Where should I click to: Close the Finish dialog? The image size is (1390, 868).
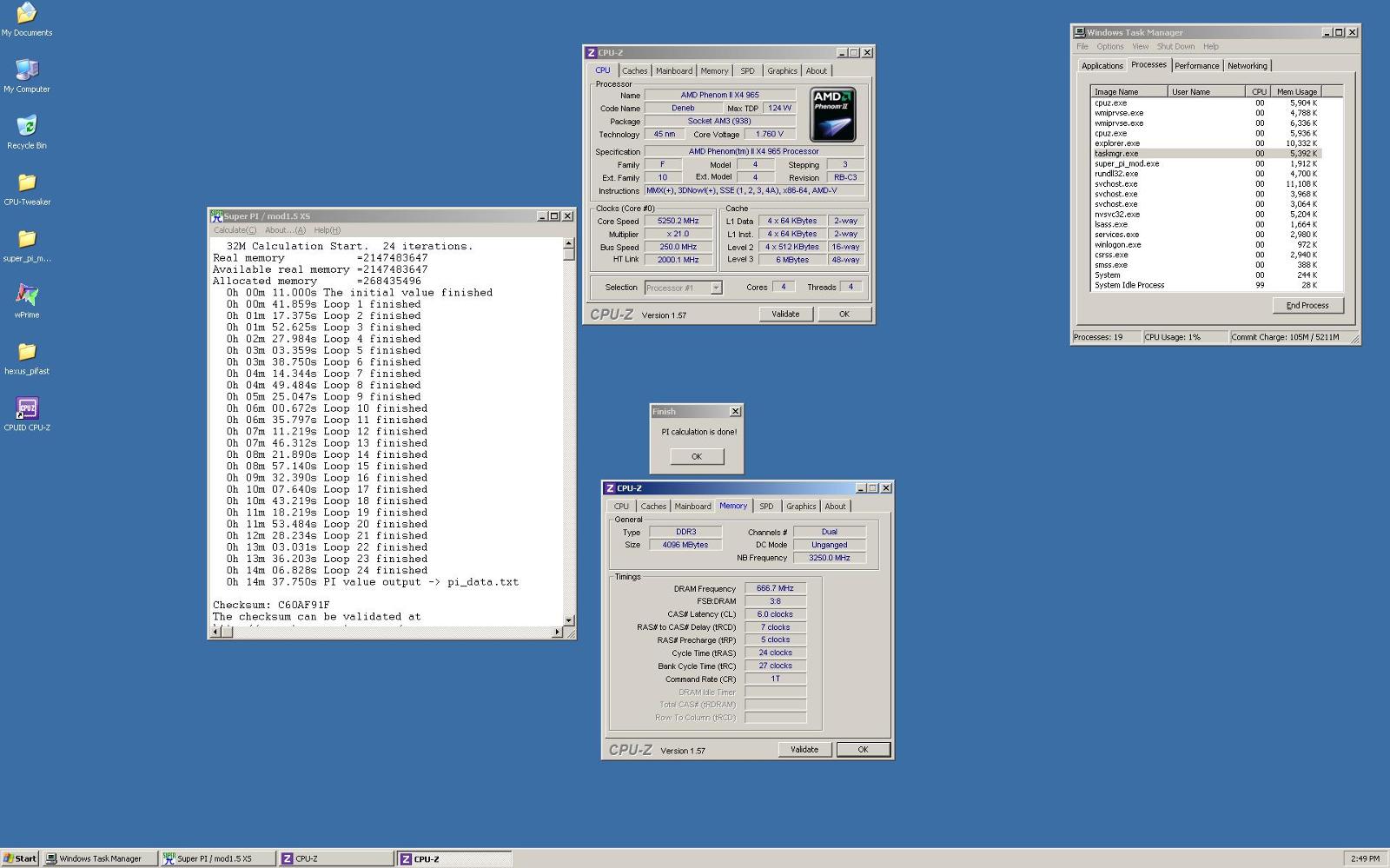(735, 412)
